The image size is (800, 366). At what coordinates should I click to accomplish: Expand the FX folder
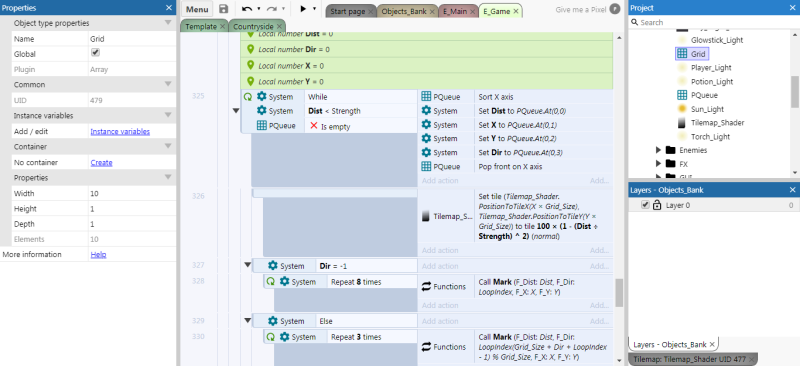[659, 164]
